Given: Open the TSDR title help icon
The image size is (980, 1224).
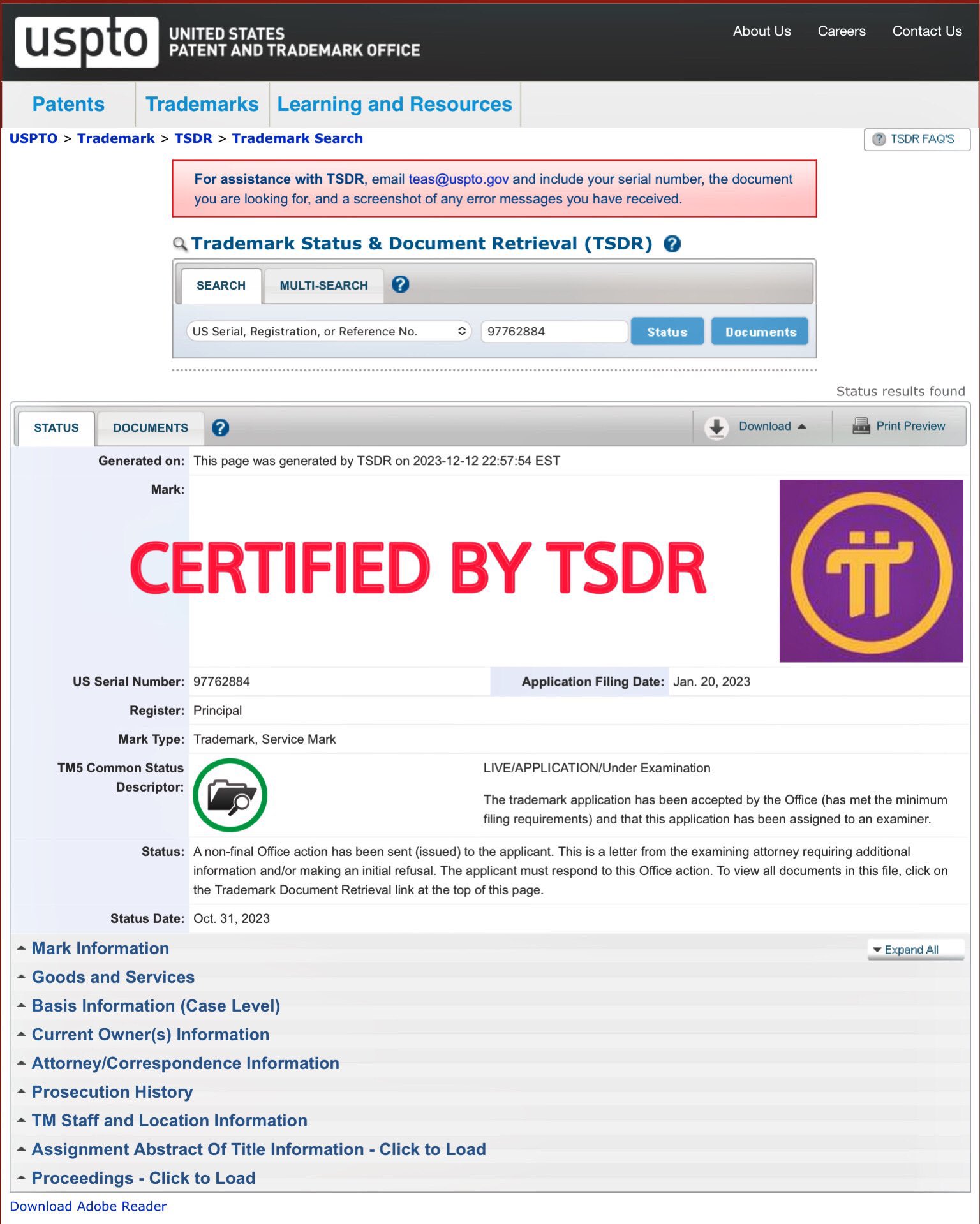Looking at the screenshot, I should pos(672,244).
